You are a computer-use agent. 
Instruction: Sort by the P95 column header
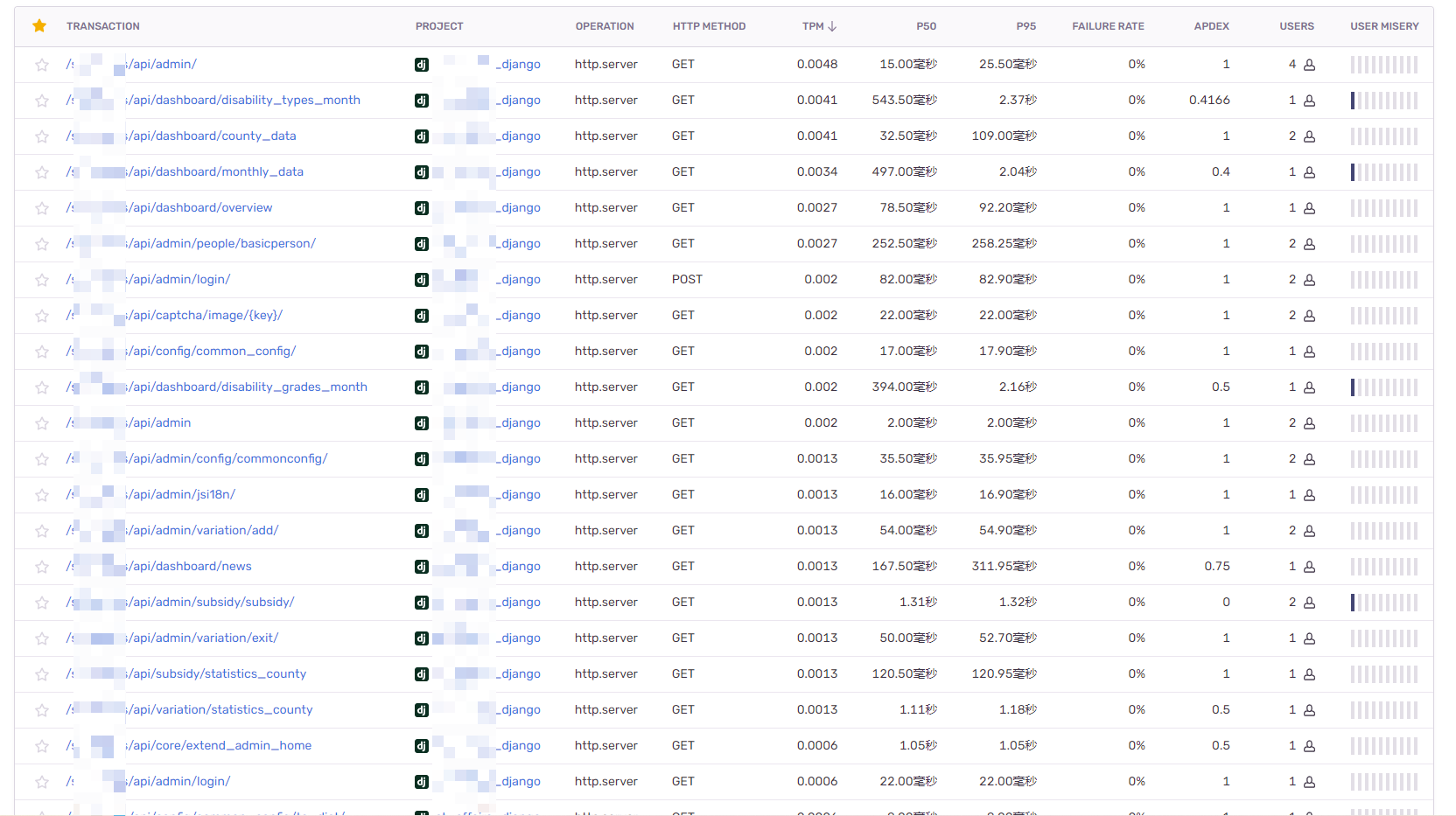click(1025, 26)
